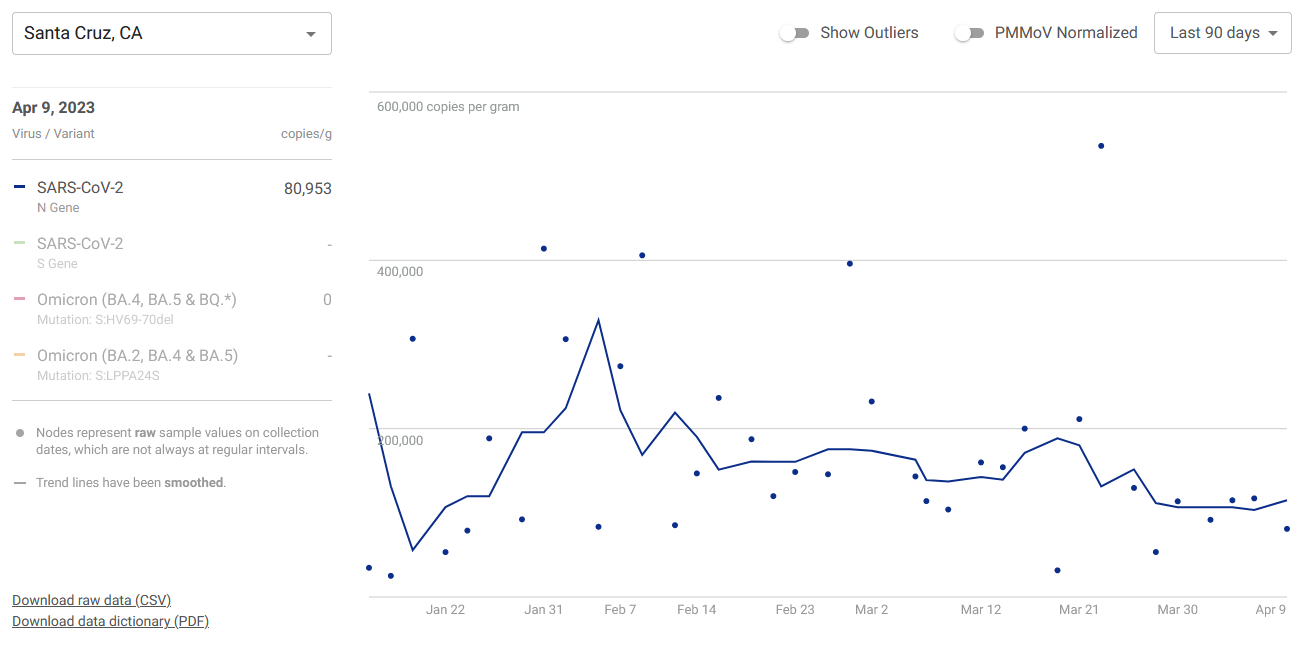Click the highest data point above 500,000
The height and width of the screenshot is (651, 1298).
click(x=1101, y=146)
